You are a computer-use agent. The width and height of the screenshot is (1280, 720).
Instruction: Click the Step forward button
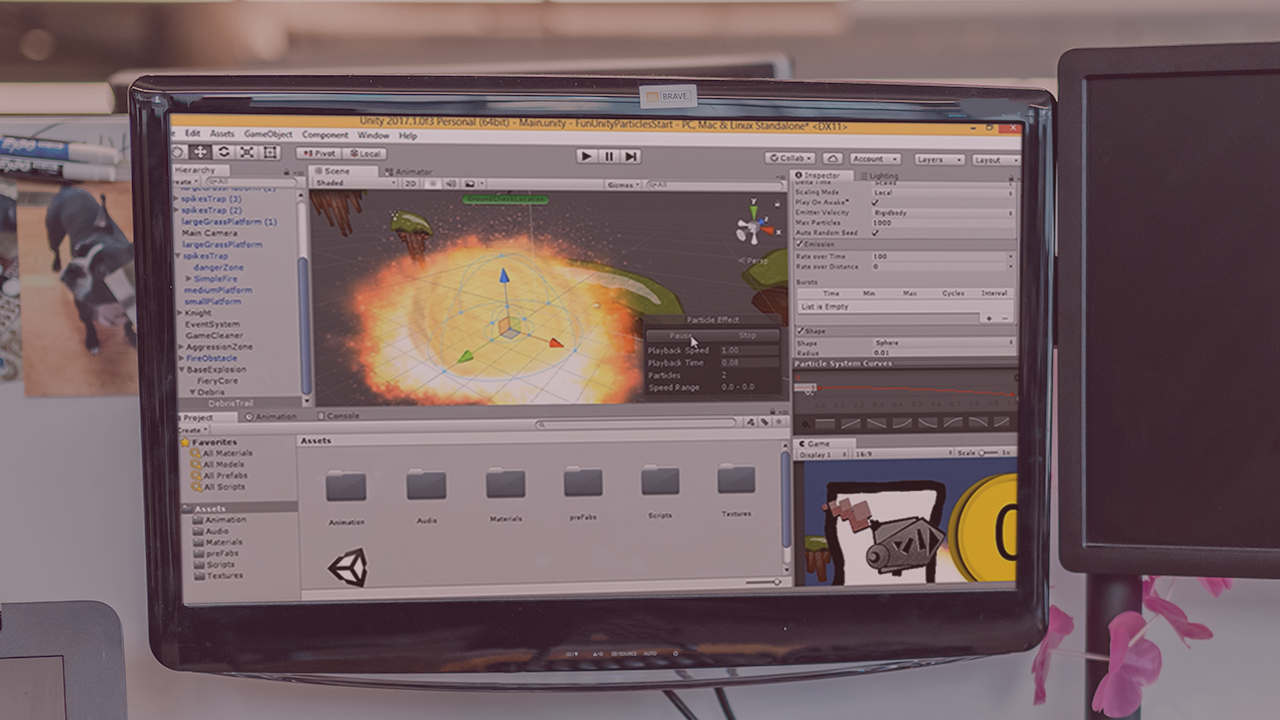click(x=631, y=156)
